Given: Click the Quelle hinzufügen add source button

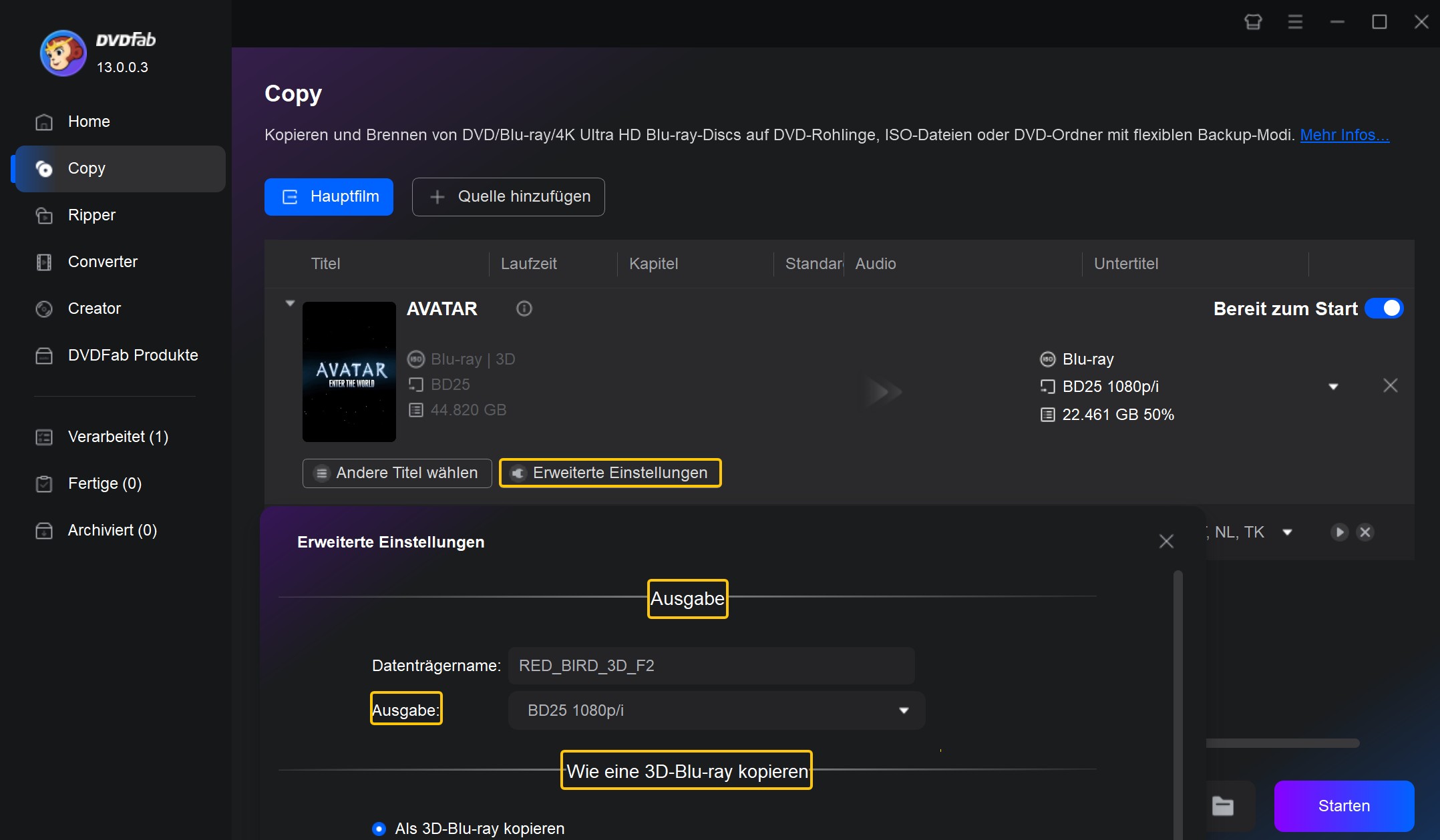Looking at the screenshot, I should [509, 196].
